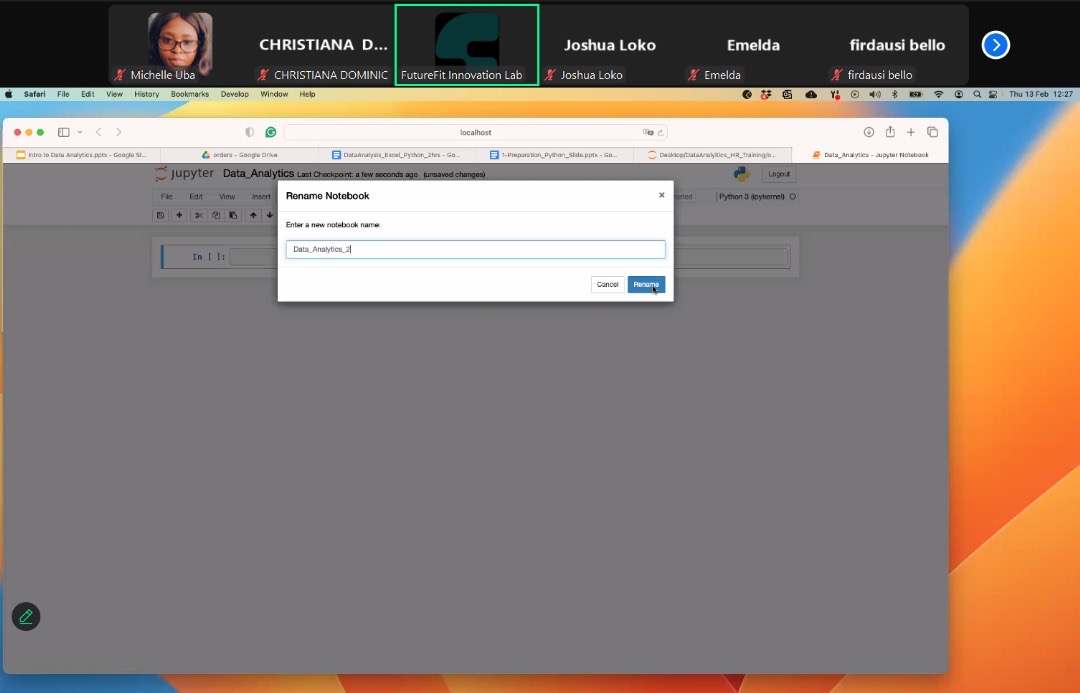The height and width of the screenshot is (693, 1080).
Task: Open the Bookmarks menu
Action: 189,94
